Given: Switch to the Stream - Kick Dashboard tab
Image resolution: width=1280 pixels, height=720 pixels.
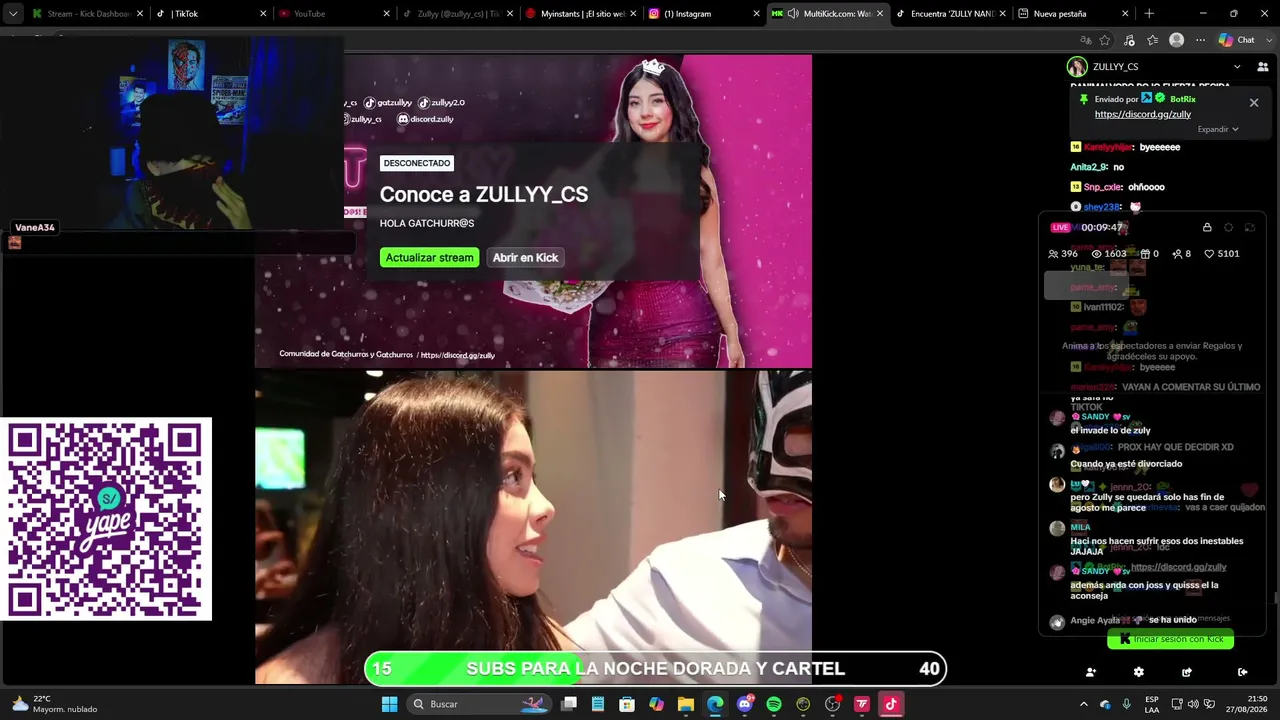Looking at the screenshot, I should click(x=86, y=14).
